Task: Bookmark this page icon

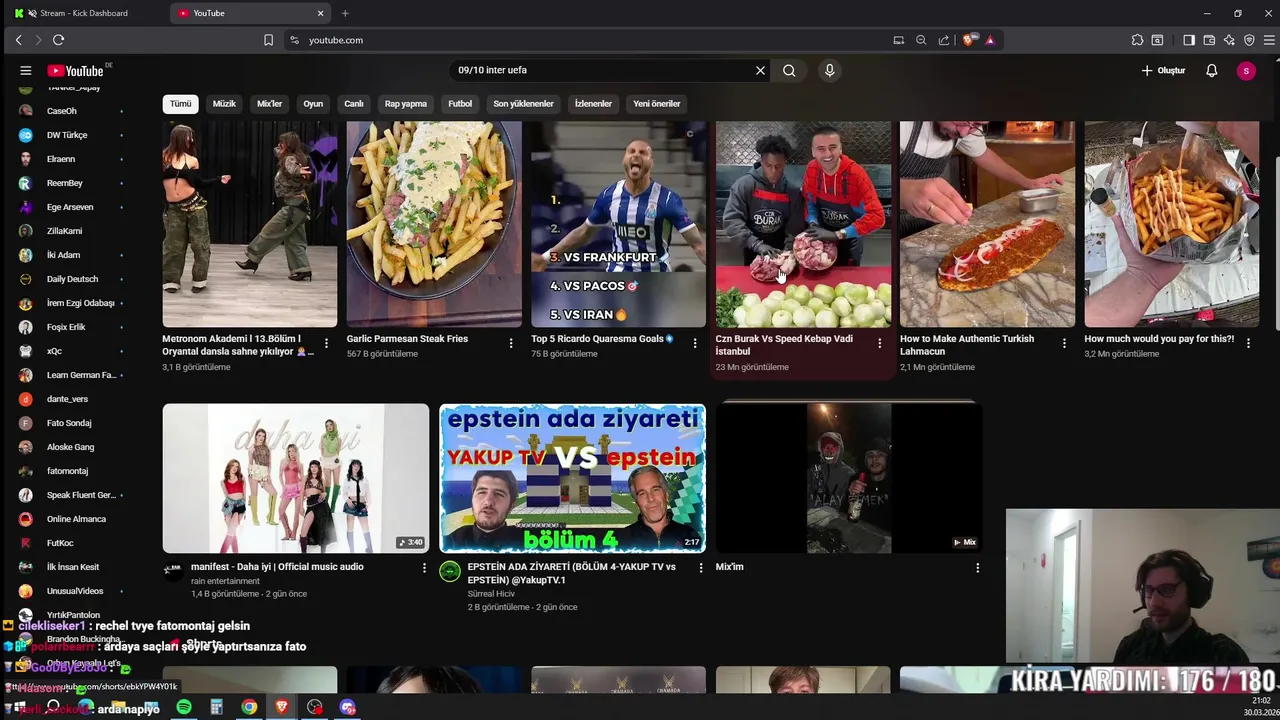Action: point(268,40)
